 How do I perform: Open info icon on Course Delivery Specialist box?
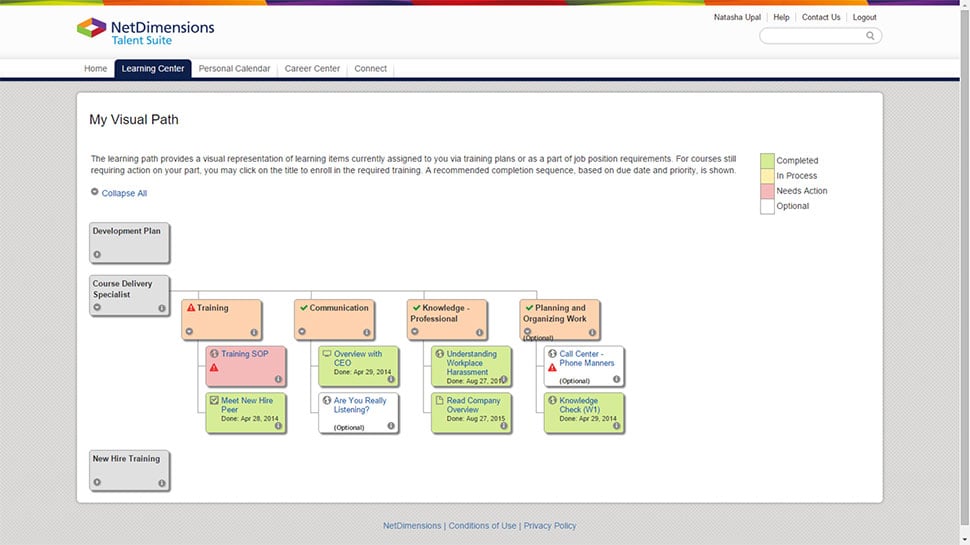pos(161,308)
